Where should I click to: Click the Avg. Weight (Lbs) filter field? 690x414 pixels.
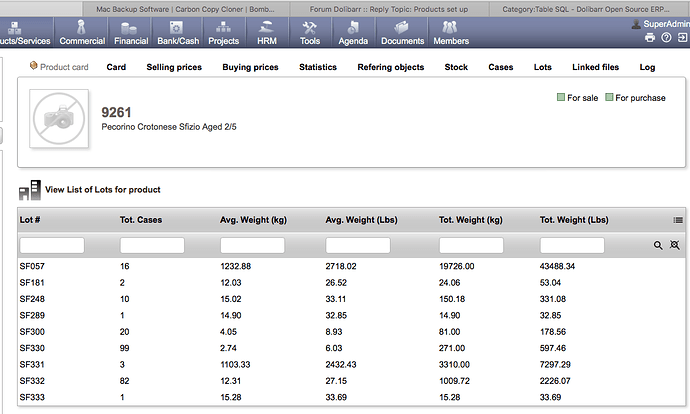358,245
